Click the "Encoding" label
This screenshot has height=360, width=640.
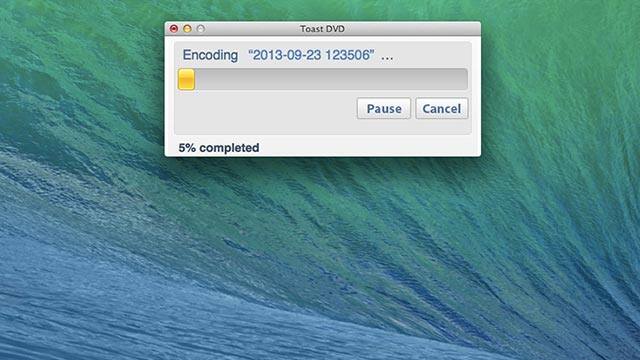click(x=210, y=55)
